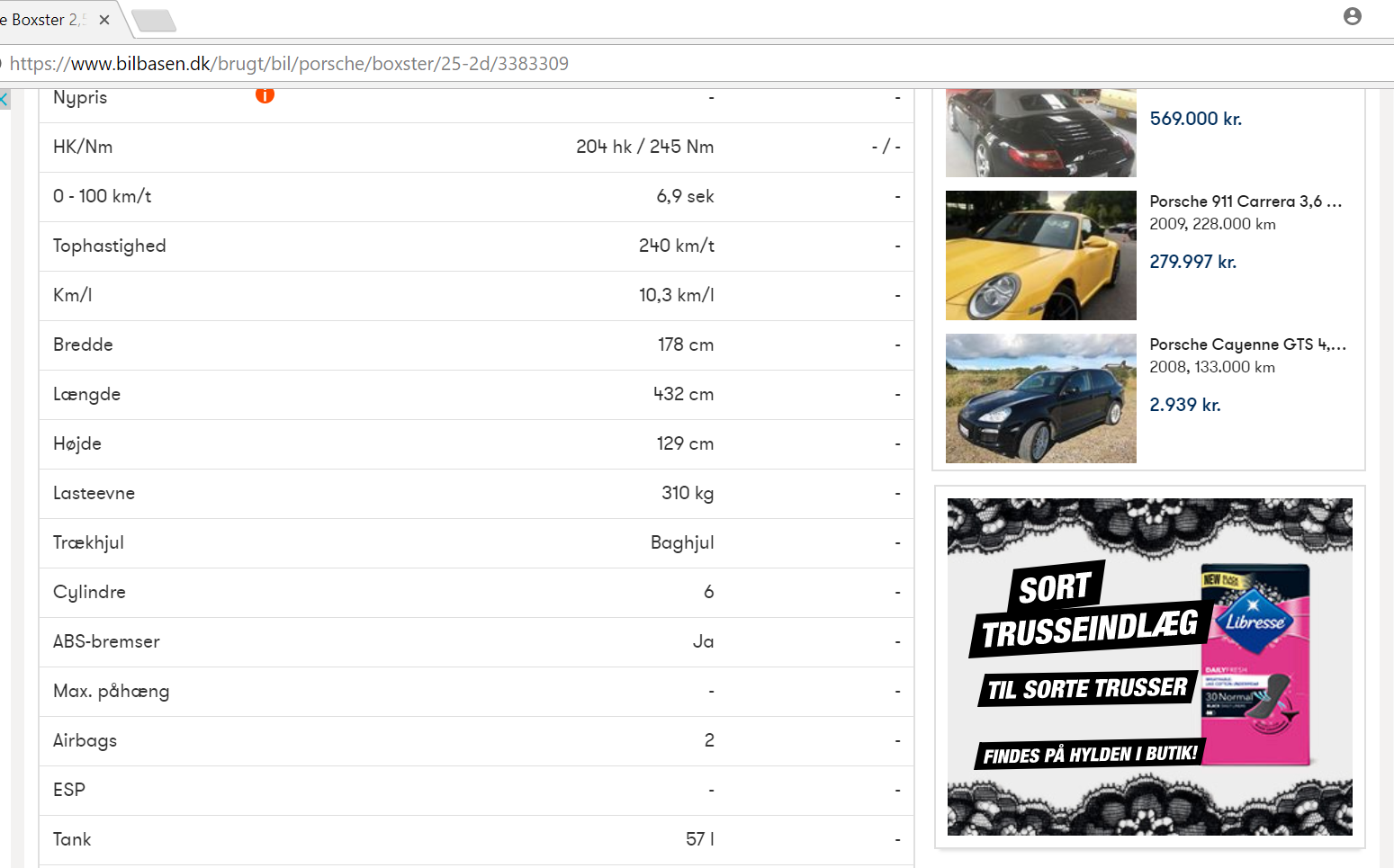Select the Tophastighed specification row
This screenshot has width=1394, height=868.
pyautogui.click(x=476, y=246)
